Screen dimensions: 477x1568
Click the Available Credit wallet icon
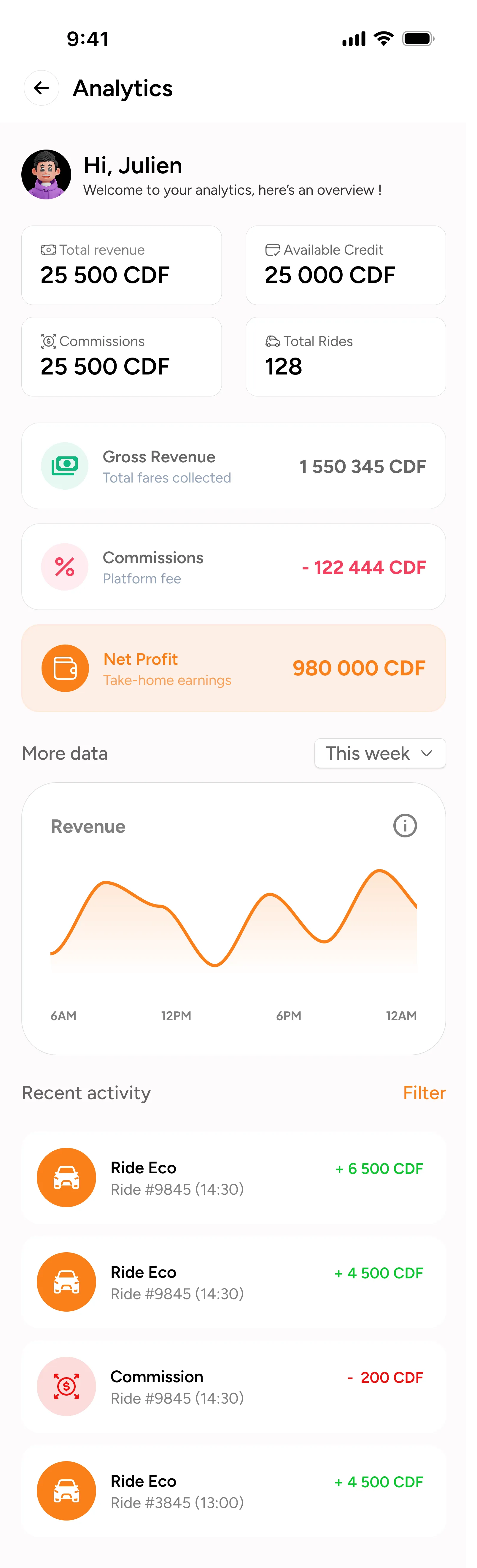click(273, 250)
